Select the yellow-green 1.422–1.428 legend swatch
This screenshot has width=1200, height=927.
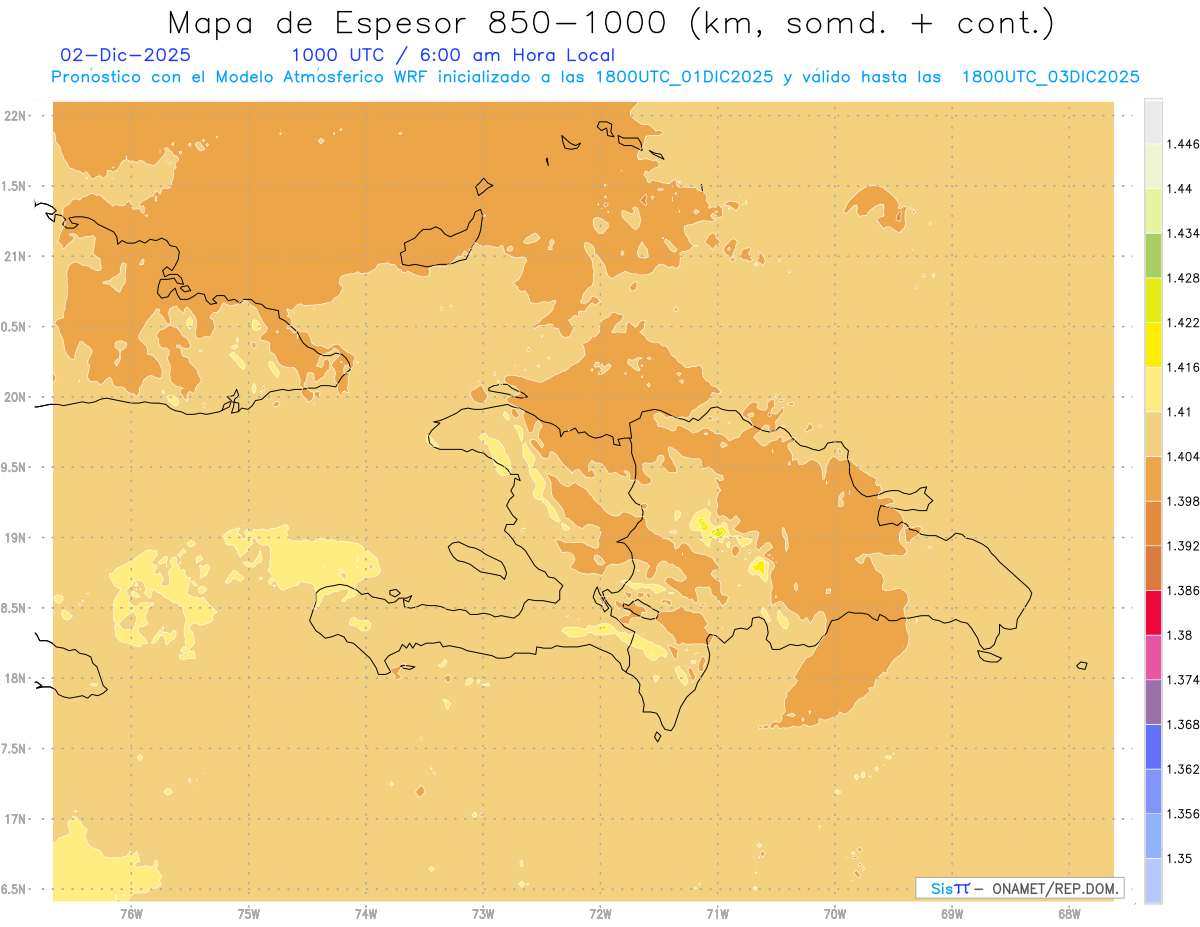coord(1153,300)
